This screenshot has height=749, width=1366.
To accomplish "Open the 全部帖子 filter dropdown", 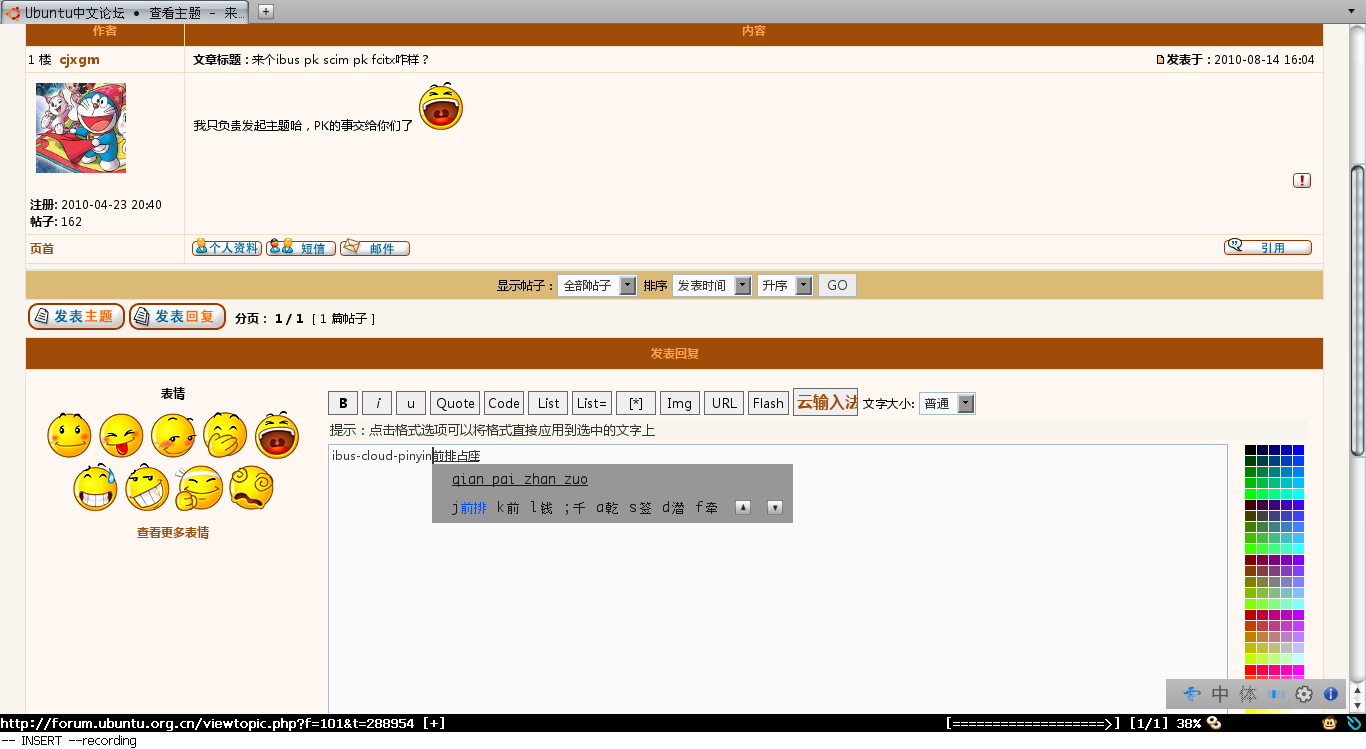I will [x=597, y=286].
